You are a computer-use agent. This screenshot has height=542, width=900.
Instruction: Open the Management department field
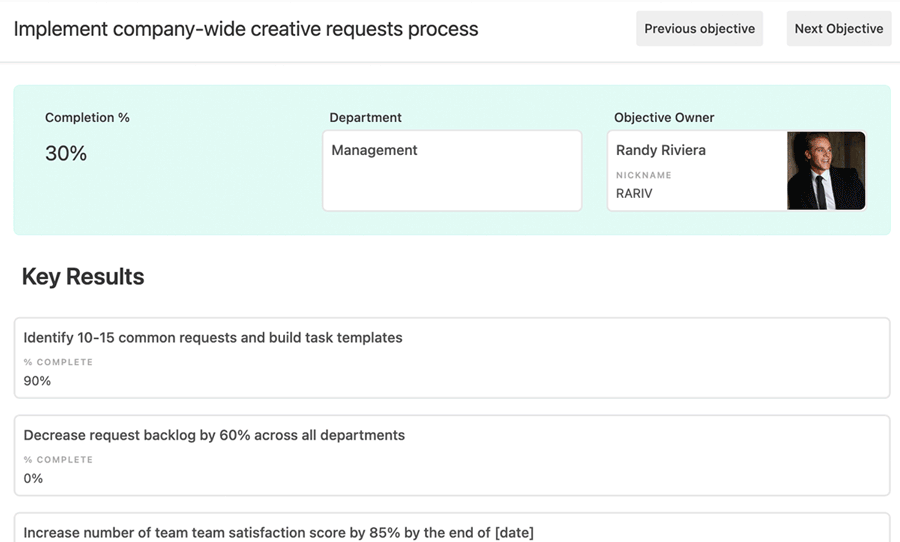[451, 170]
